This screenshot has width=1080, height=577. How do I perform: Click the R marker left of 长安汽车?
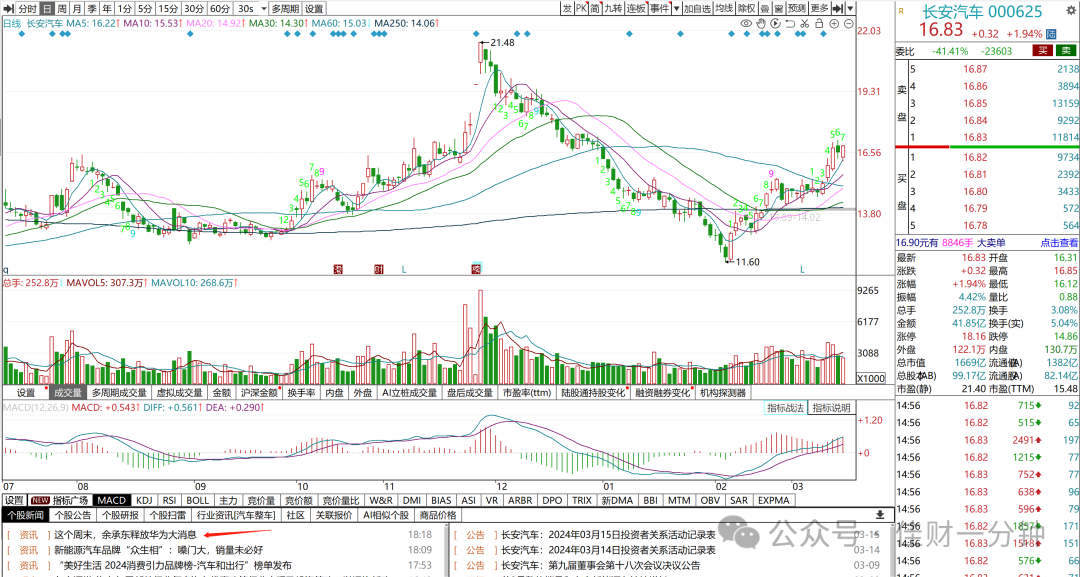(x=901, y=11)
